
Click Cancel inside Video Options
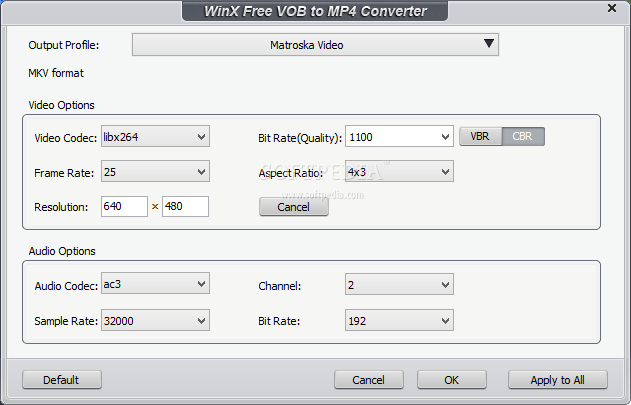pyautogui.click(x=294, y=207)
